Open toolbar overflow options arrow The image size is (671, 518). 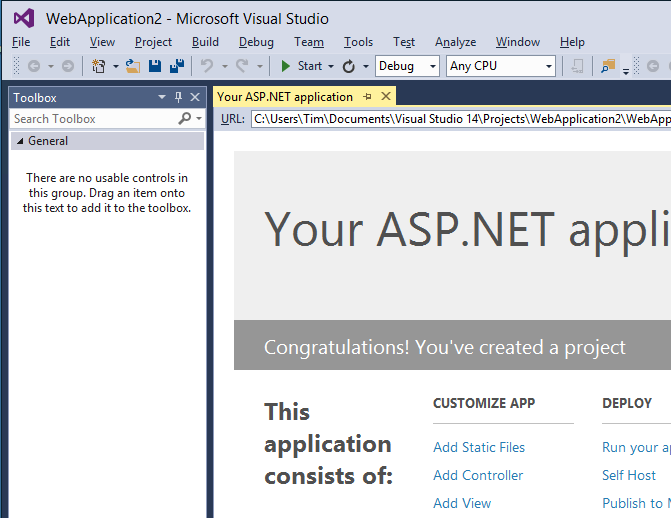626,71
